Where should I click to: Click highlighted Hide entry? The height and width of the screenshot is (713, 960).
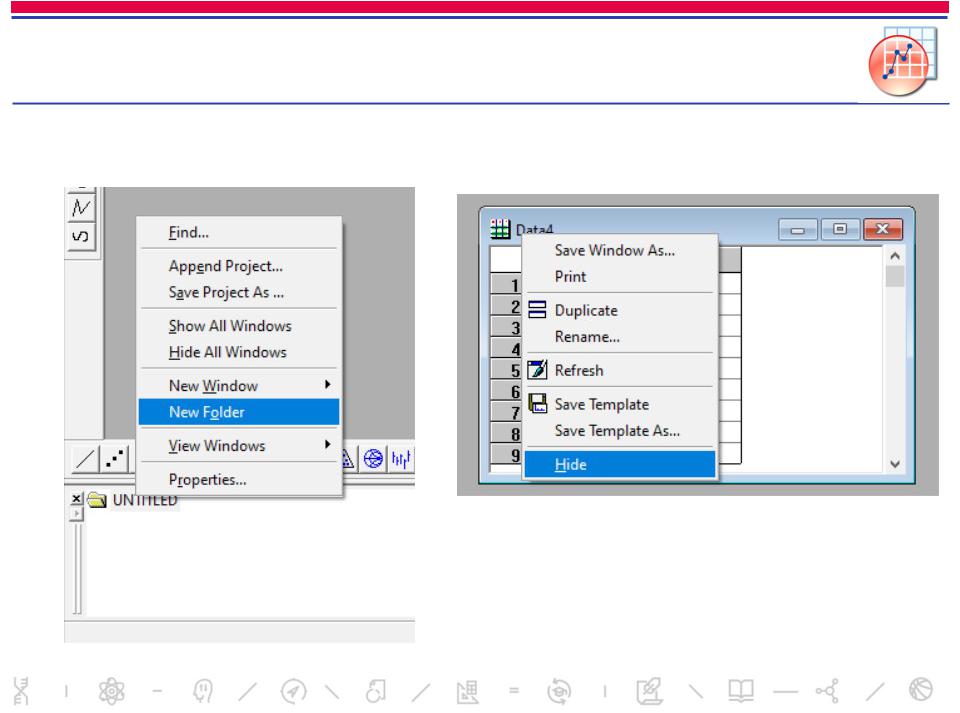(x=620, y=465)
